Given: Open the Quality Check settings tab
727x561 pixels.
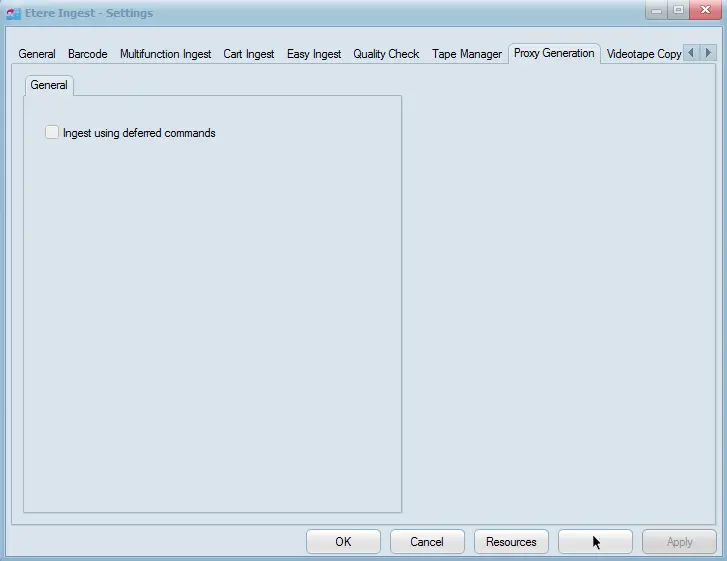Looking at the screenshot, I should [x=386, y=54].
